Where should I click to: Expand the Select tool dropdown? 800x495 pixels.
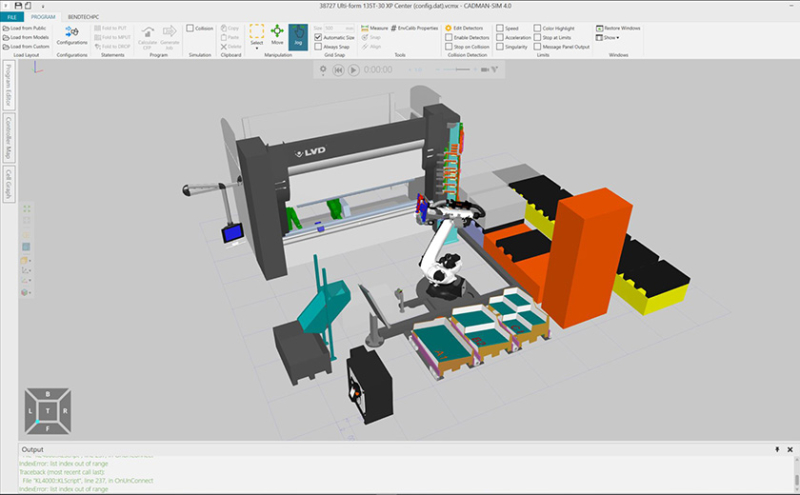tap(256, 47)
